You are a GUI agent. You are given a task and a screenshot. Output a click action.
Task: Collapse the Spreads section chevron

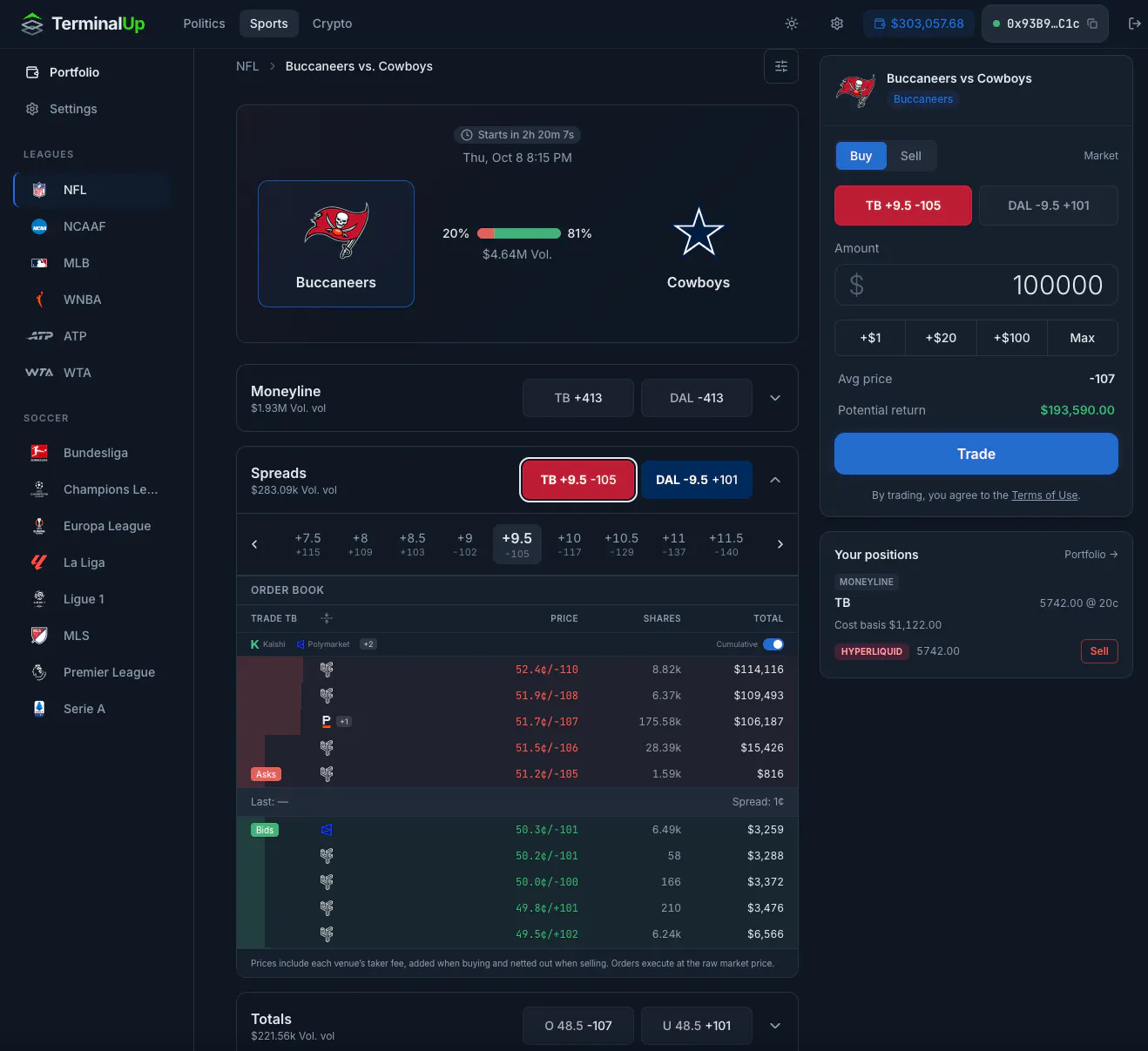[x=775, y=480]
